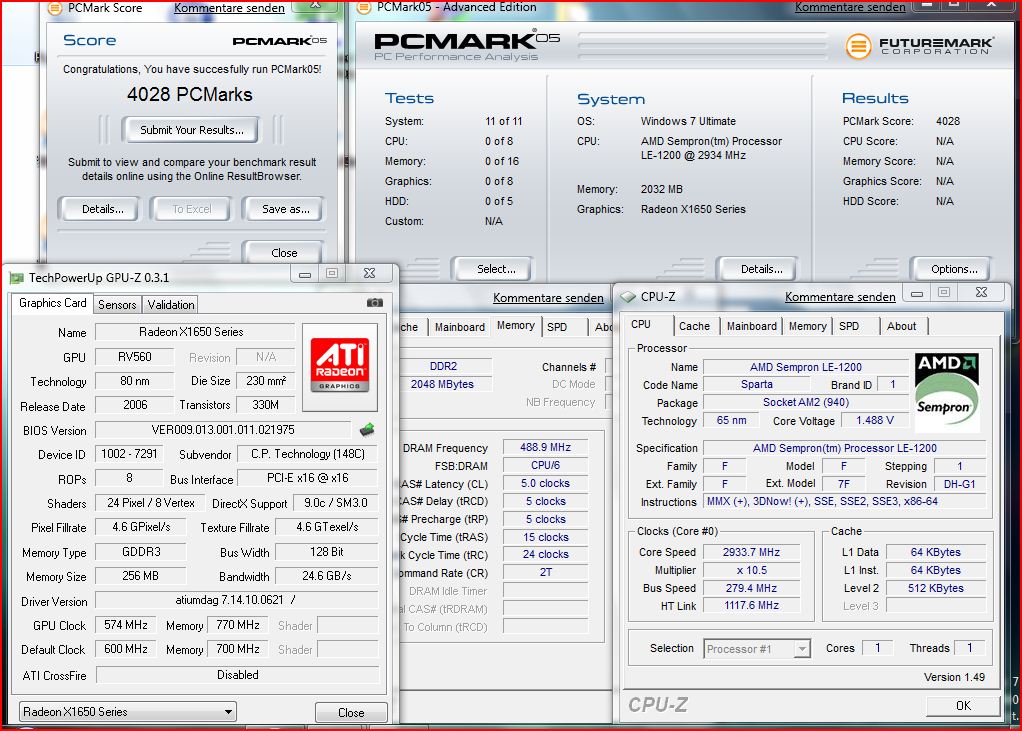The width and height of the screenshot is (1022, 731).
Task: Click the Bus Speed 279.4 MHz value
Action: pos(751,588)
